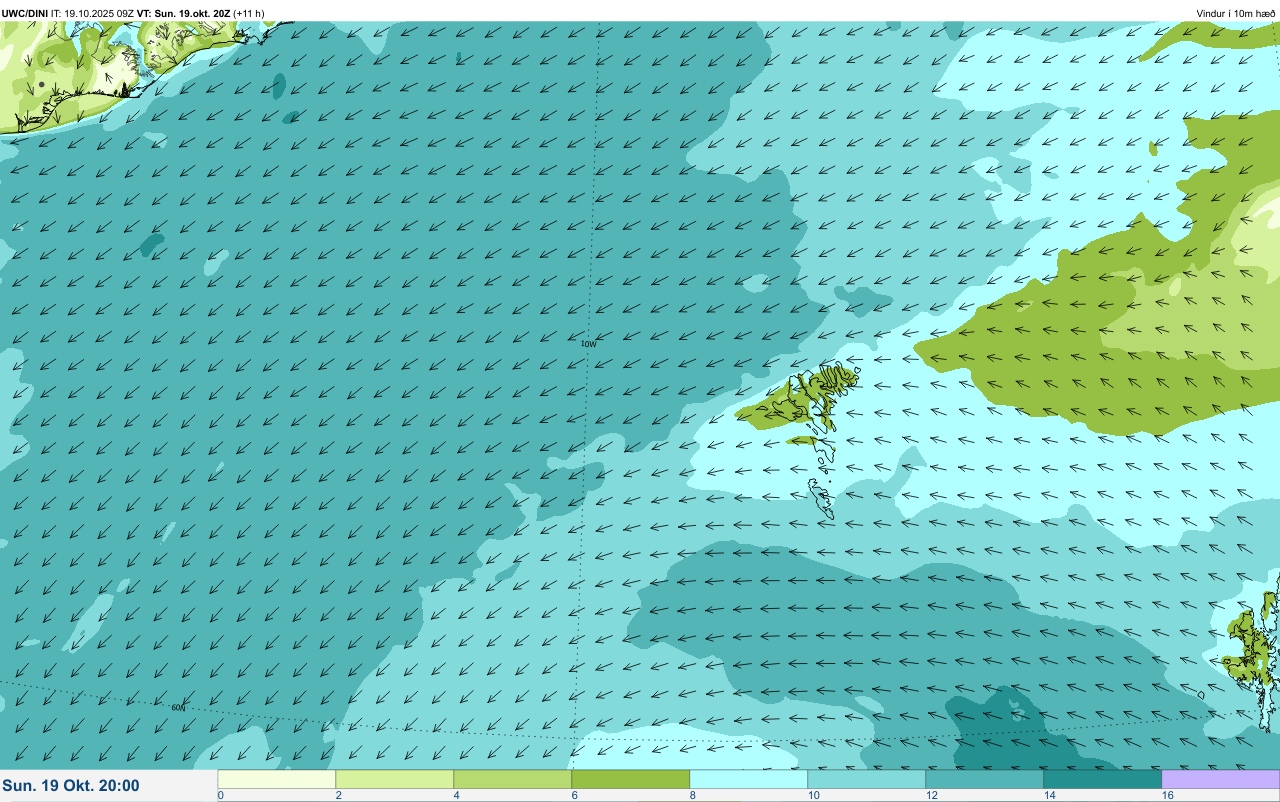Click the legend value '12'
This screenshot has width=1280, height=802.
click(x=931, y=795)
